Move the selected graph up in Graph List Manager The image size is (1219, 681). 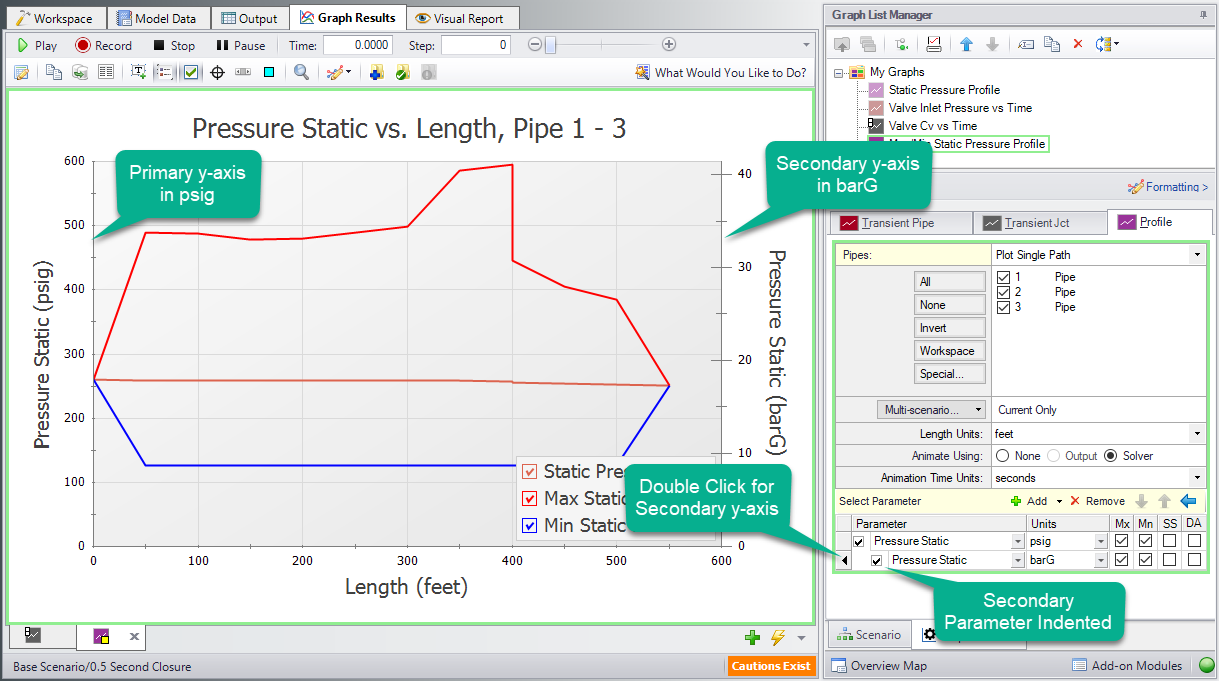coord(967,44)
